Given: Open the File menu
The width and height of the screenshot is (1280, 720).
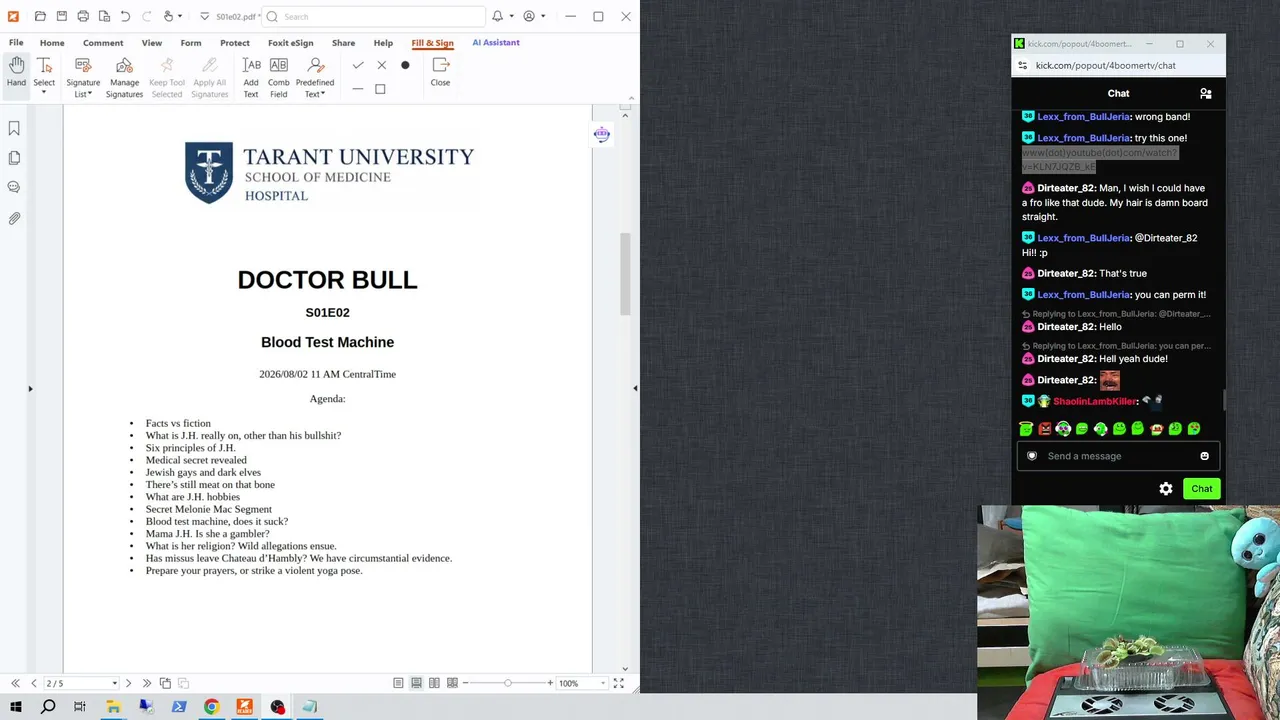Looking at the screenshot, I should (x=16, y=43).
